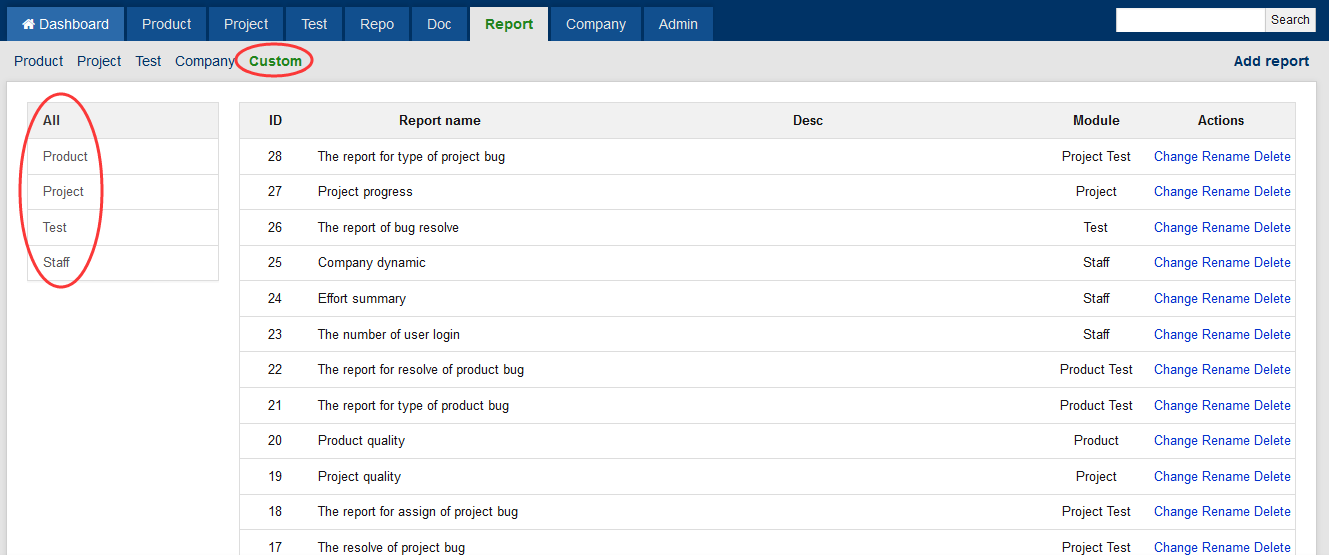Click the Add report link
This screenshot has width=1329, height=555.
coord(1271,61)
